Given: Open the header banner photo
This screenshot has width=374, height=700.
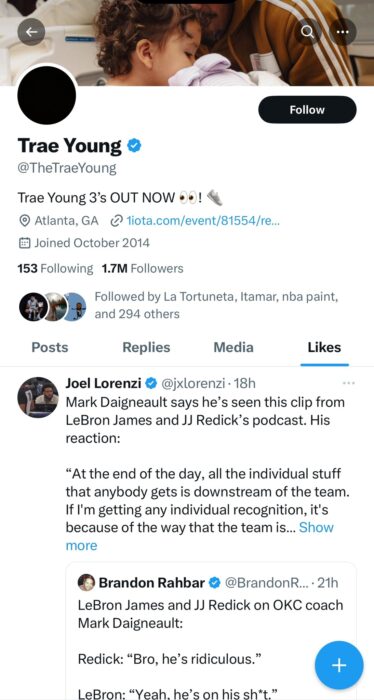Looking at the screenshot, I should tap(187, 42).
